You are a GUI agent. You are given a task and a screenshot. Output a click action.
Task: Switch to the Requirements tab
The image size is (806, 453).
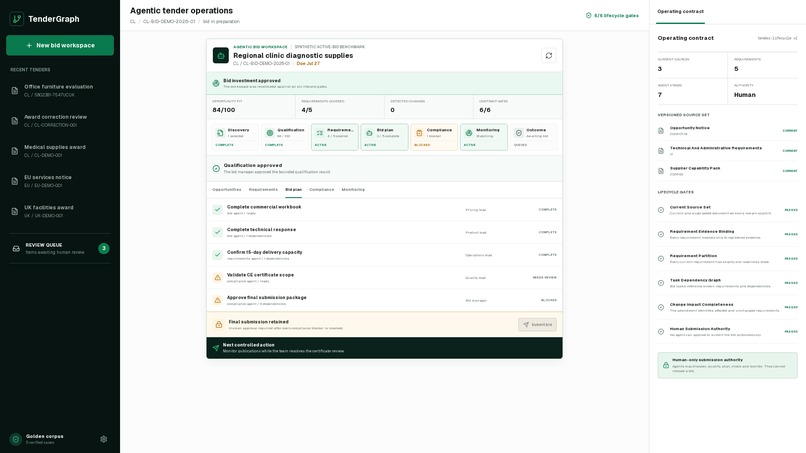pos(263,190)
